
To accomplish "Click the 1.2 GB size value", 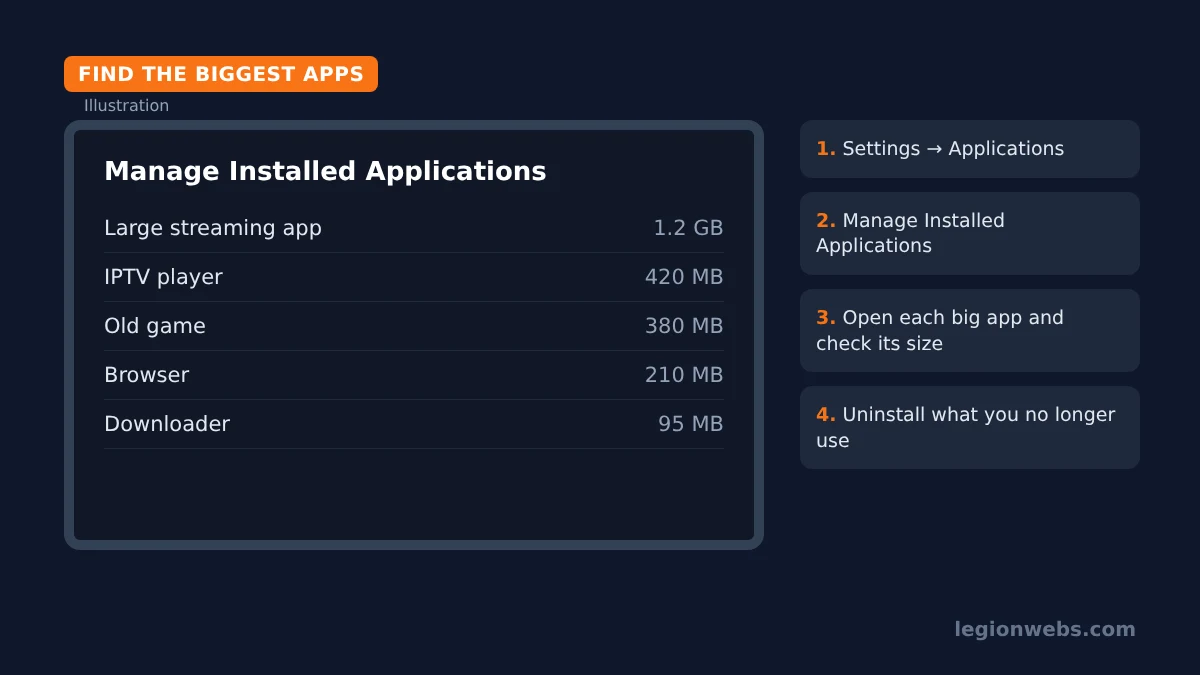I will 688,228.
